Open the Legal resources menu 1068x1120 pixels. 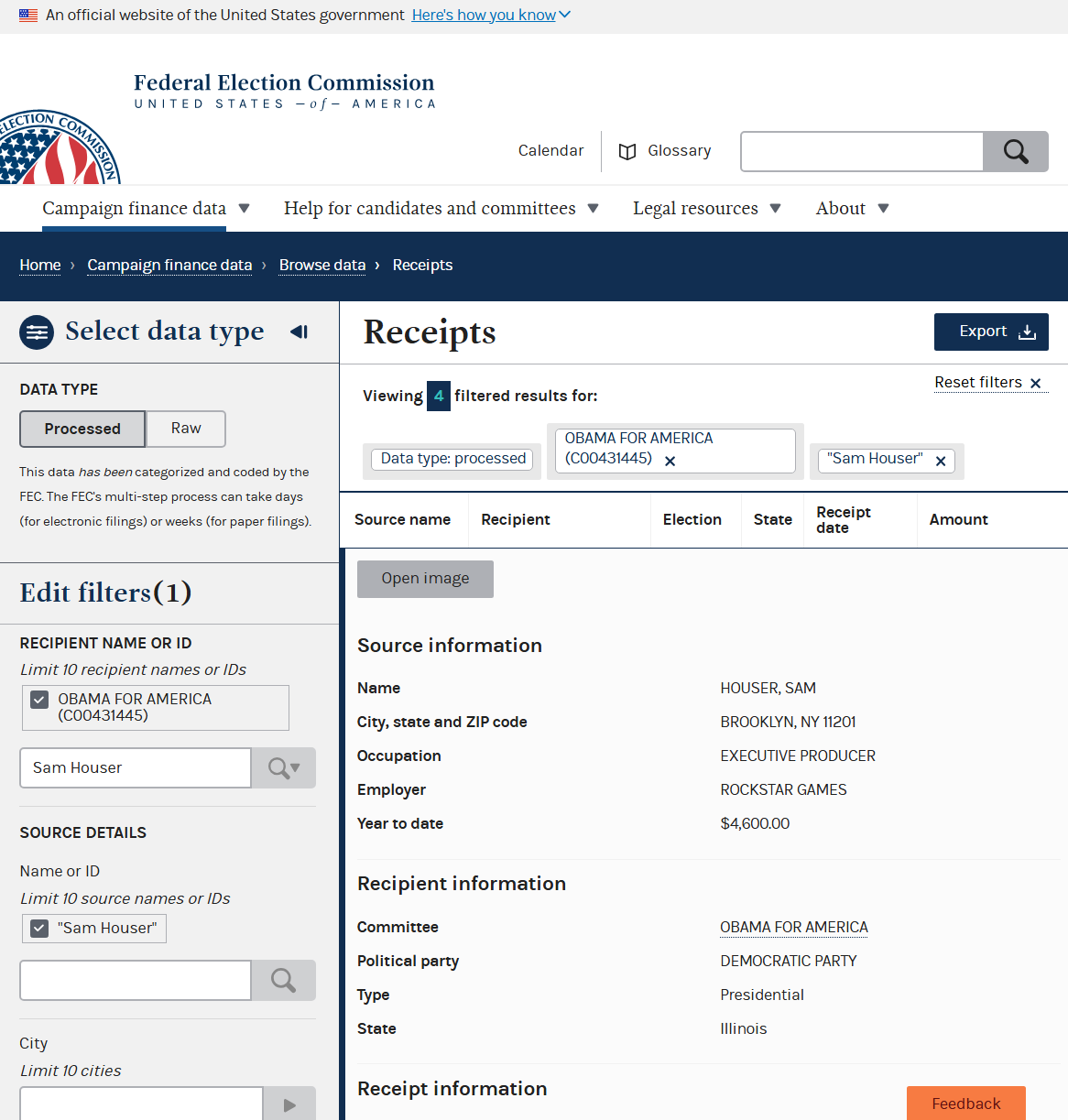point(695,208)
